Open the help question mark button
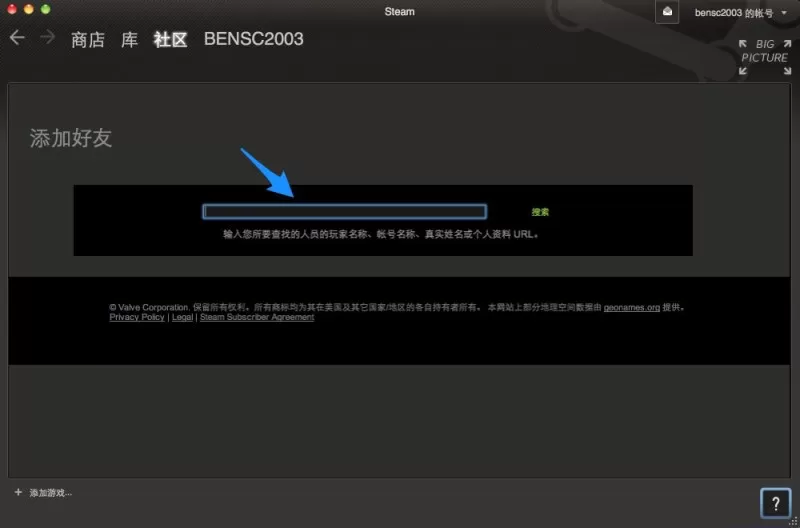The height and width of the screenshot is (528, 800). click(776, 504)
